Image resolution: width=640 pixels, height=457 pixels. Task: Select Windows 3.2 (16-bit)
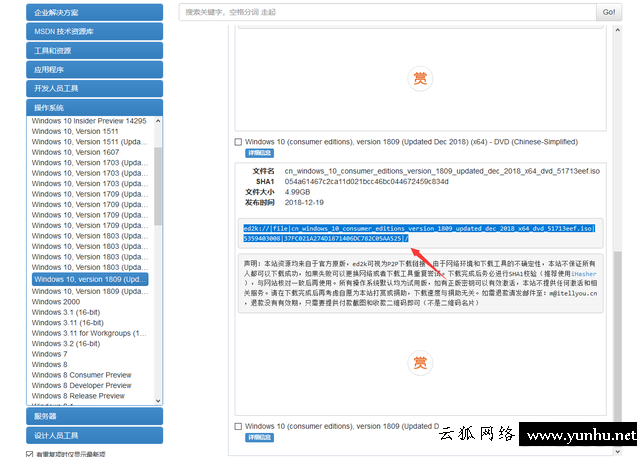tap(66, 344)
